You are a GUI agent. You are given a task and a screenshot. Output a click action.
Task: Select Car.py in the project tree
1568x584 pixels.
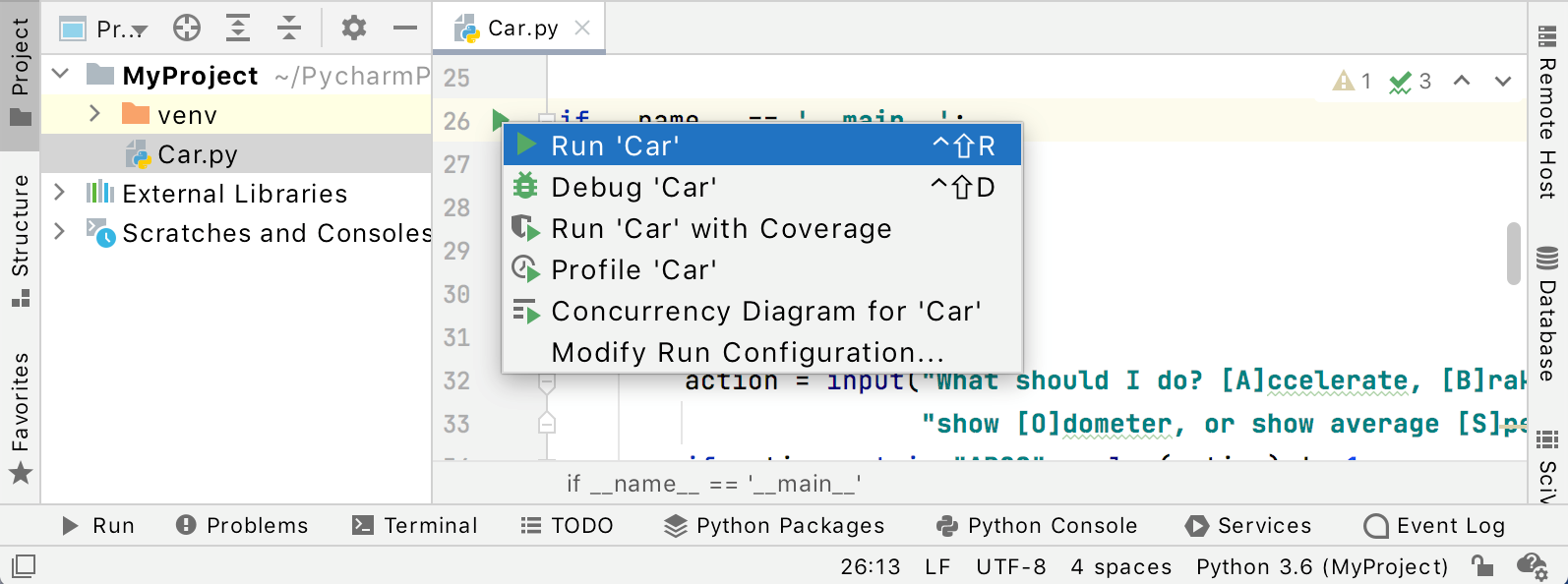pyautogui.click(x=236, y=154)
